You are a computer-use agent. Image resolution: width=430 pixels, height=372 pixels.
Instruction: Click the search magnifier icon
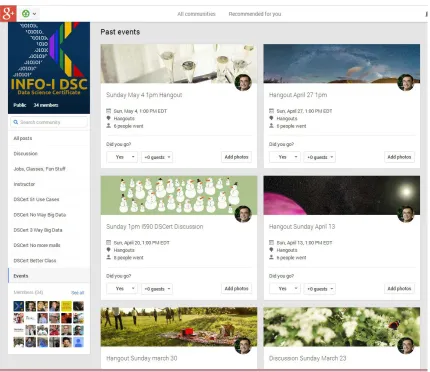point(15,122)
